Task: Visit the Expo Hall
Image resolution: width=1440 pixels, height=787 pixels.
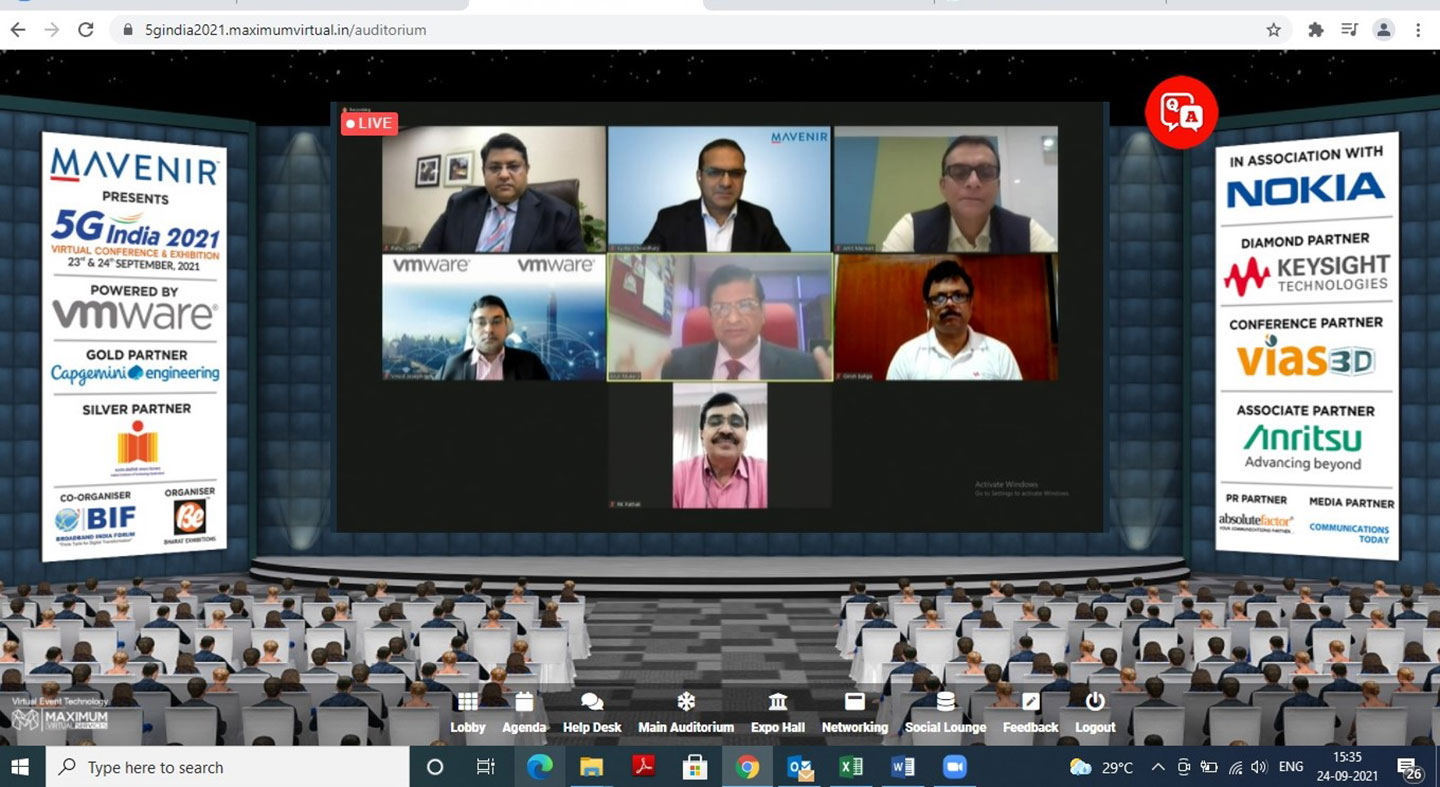Action: [x=778, y=713]
